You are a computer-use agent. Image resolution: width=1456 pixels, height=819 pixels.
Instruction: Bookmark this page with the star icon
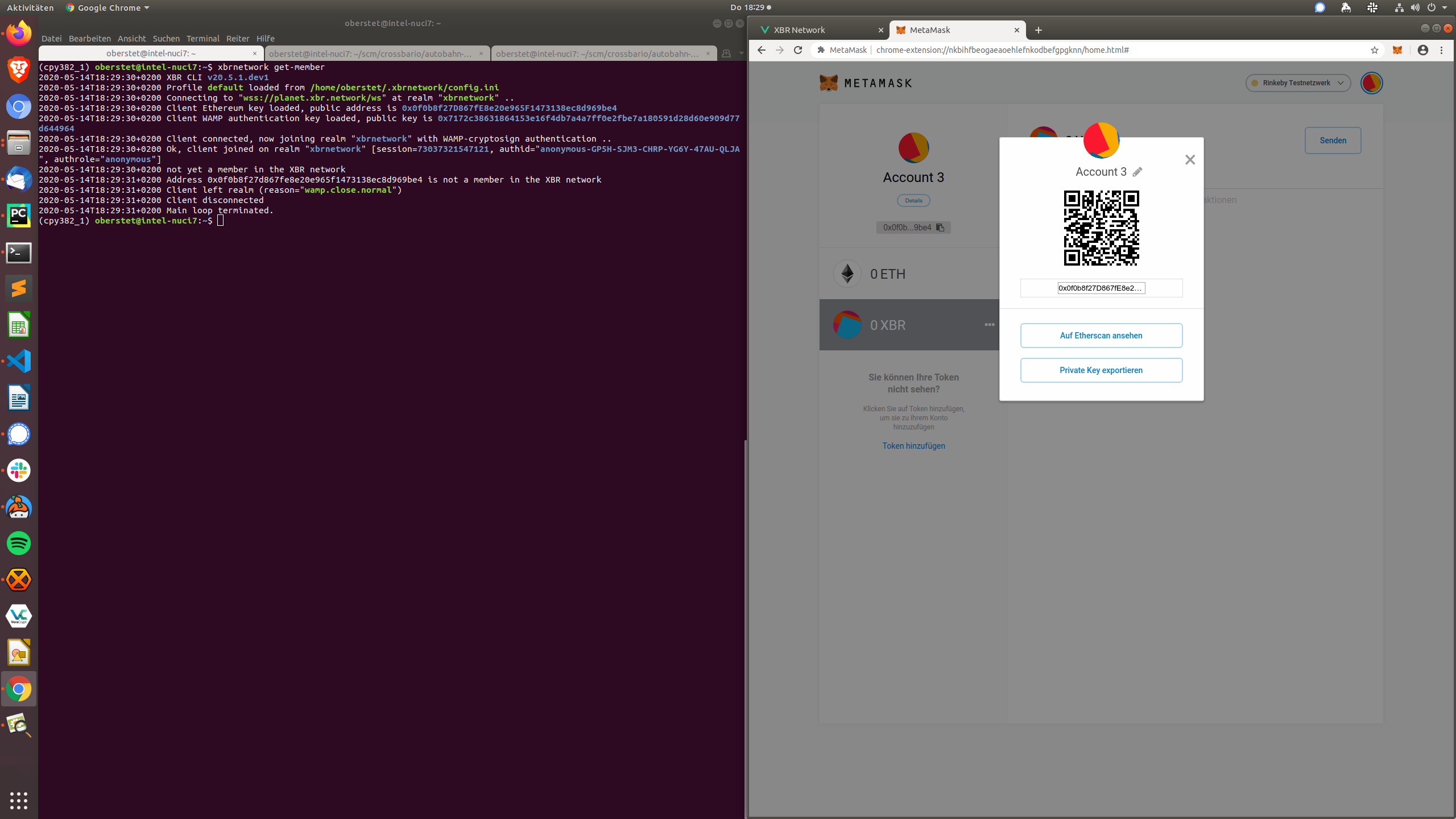click(x=1375, y=50)
